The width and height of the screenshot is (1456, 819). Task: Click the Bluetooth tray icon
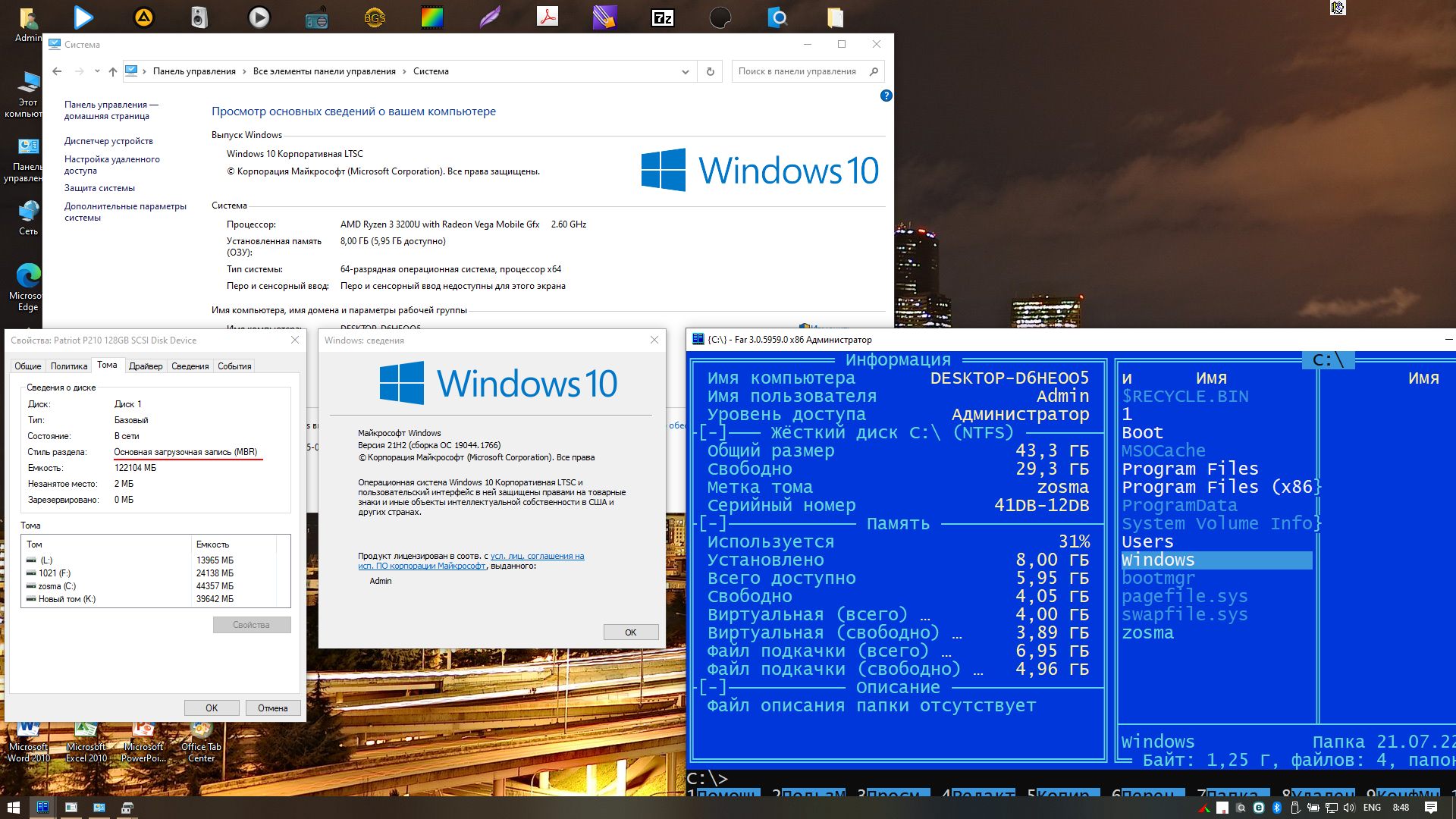[1276, 808]
